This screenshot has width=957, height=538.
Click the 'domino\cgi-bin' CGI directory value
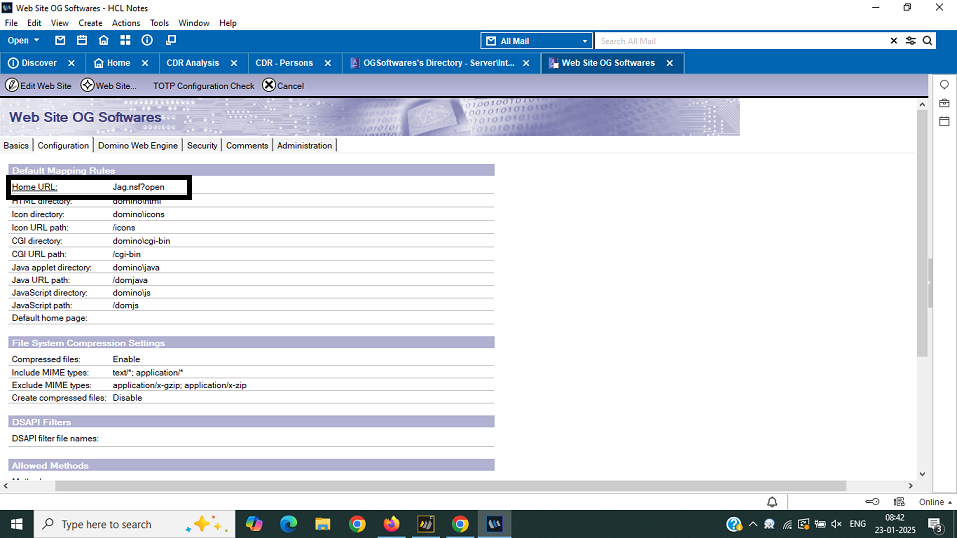(x=141, y=241)
